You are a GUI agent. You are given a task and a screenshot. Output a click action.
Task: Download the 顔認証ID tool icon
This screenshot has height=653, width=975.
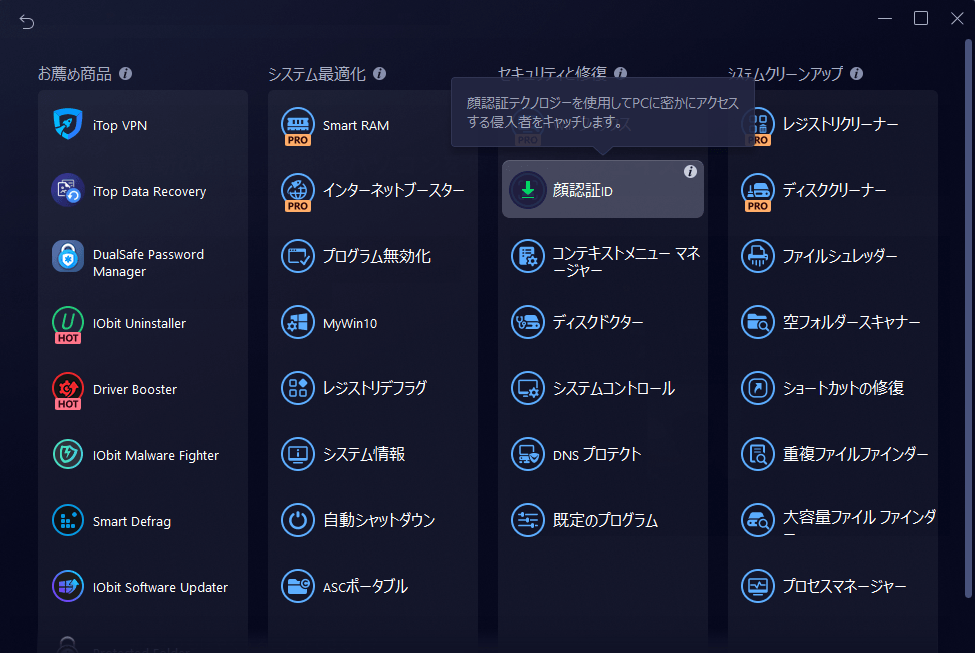click(528, 190)
